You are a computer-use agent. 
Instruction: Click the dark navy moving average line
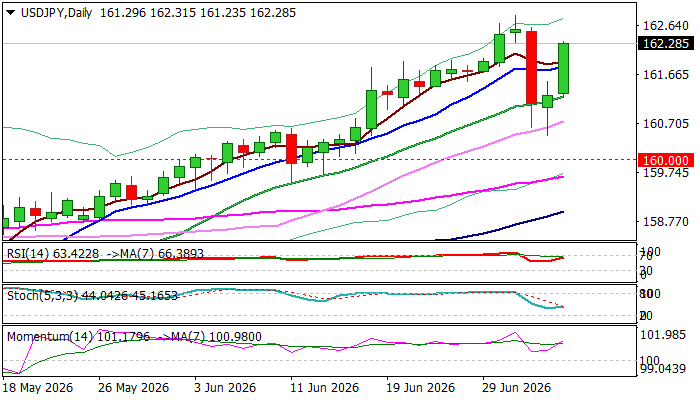tap(500, 227)
